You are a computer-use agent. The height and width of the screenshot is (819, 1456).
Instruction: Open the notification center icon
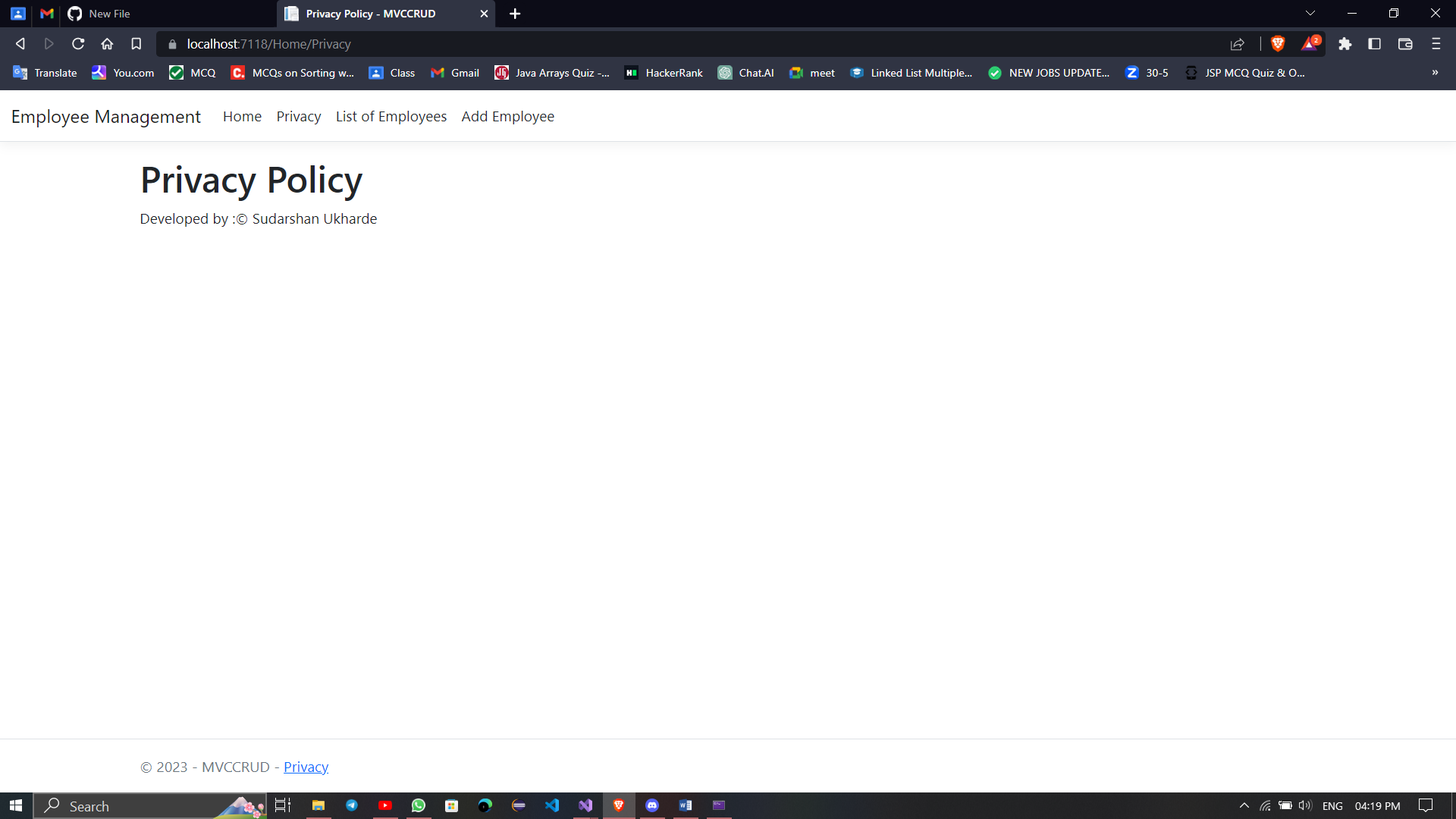tap(1426, 805)
